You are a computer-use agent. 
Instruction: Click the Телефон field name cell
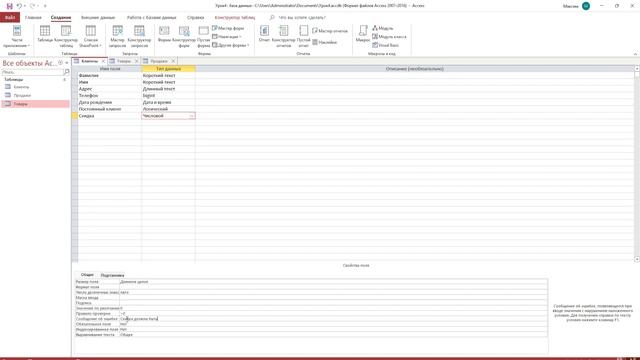(x=109, y=96)
